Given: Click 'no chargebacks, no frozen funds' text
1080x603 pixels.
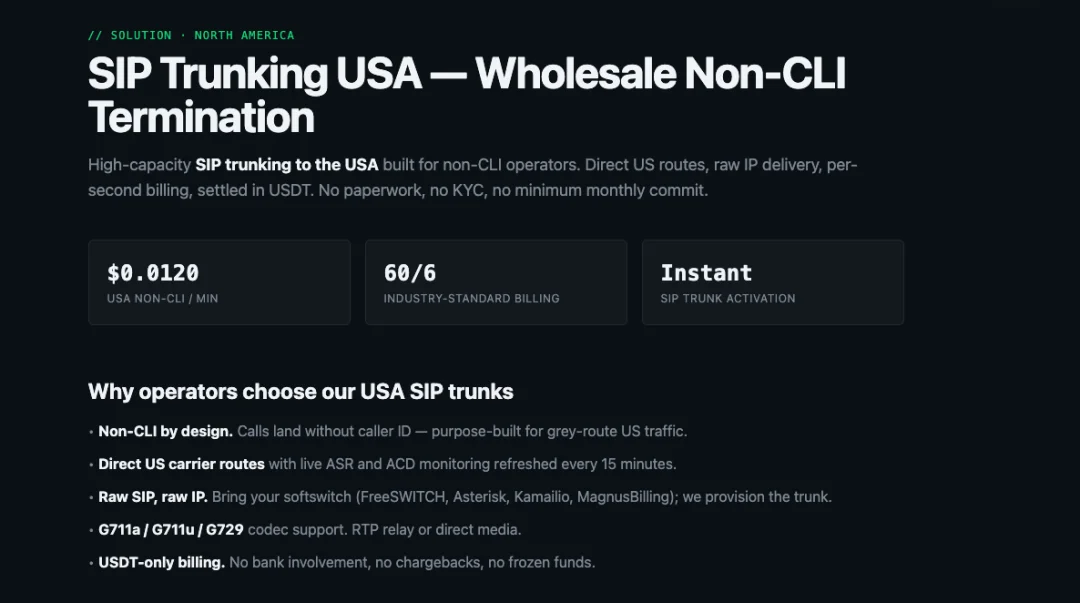Looking at the screenshot, I should tap(485, 562).
